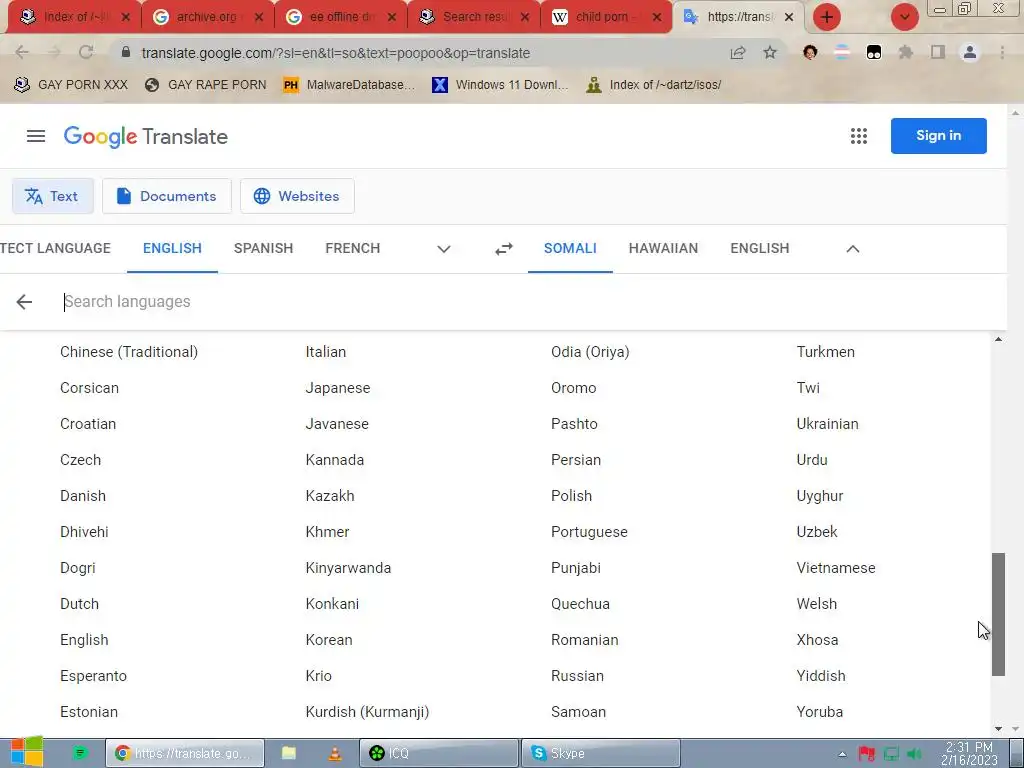Expand more source languages chevron
This screenshot has height=768, width=1024.
443,249
